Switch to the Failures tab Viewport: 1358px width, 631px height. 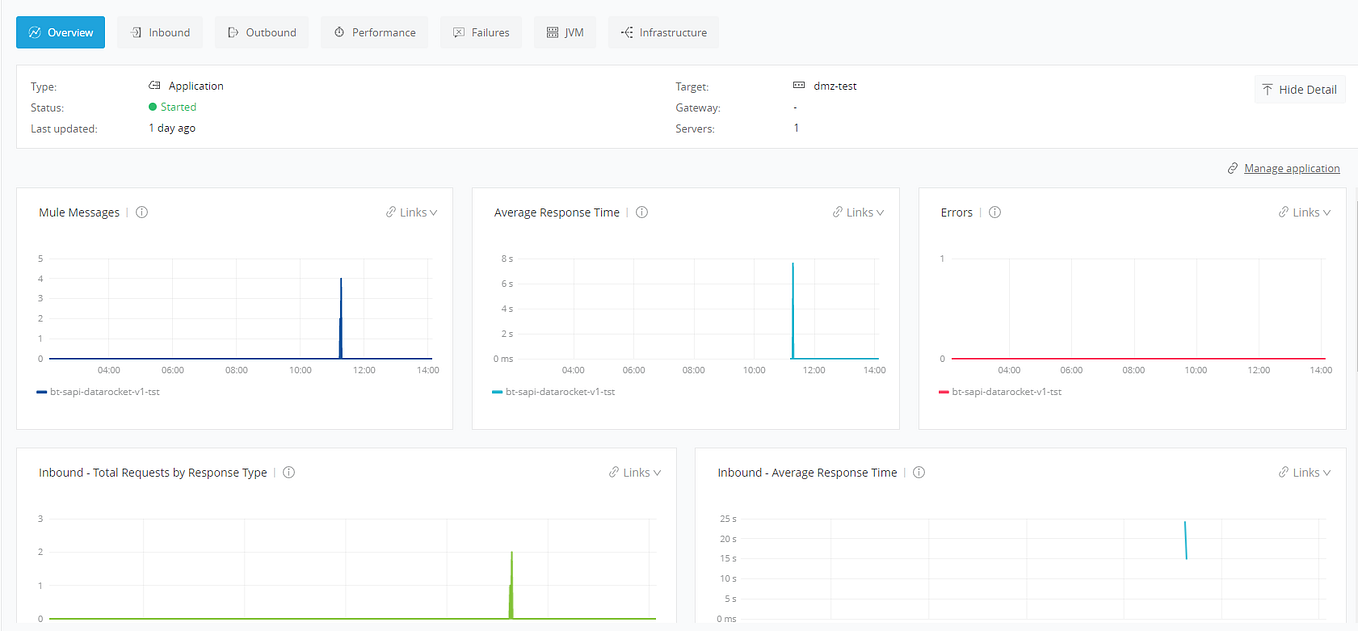481,31
